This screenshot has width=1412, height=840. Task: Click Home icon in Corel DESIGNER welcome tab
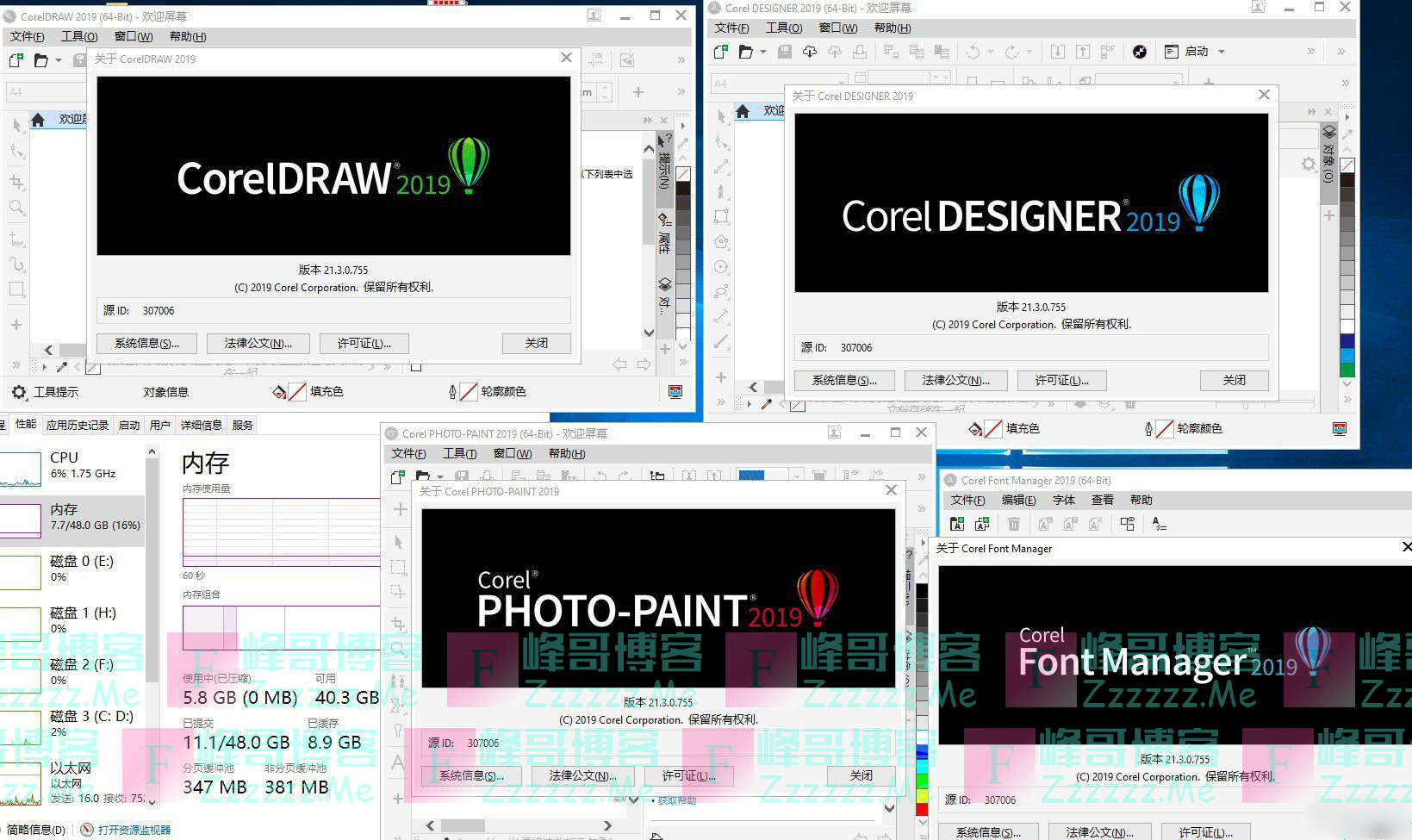[x=743, y=111]
